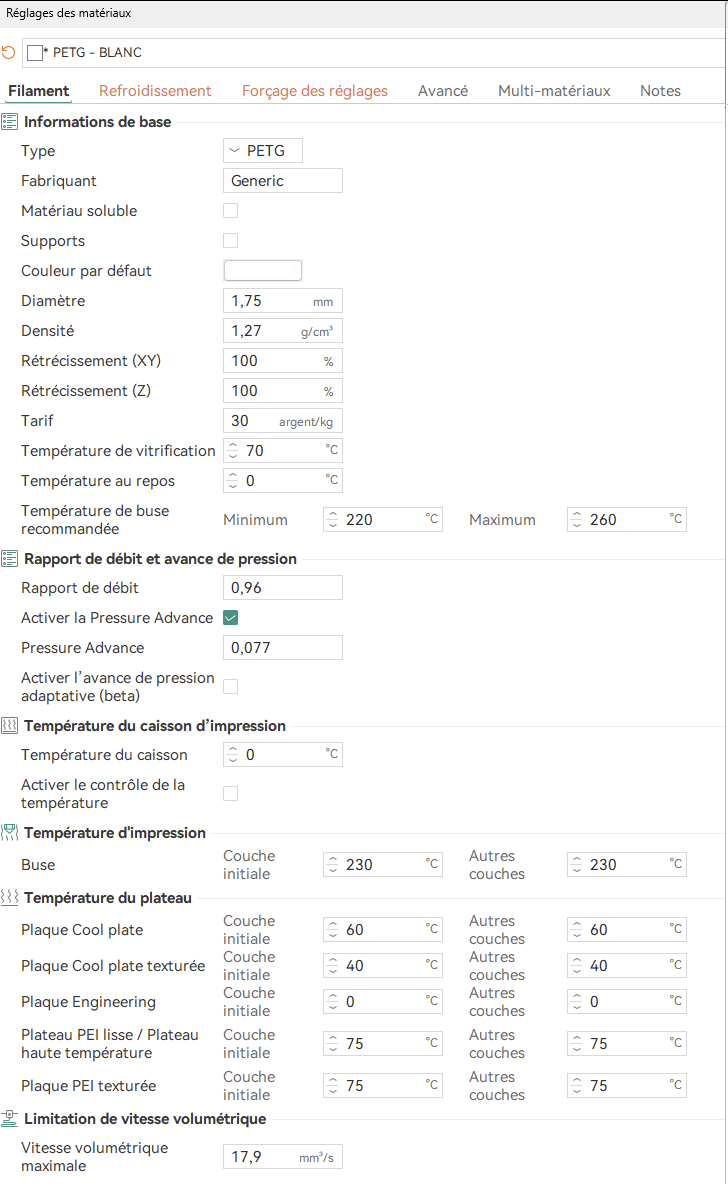Open the Forçage des réglages tab
The width and height of the screenshot is (728, 1184).
pyautogui.click(x=314, y=91)
